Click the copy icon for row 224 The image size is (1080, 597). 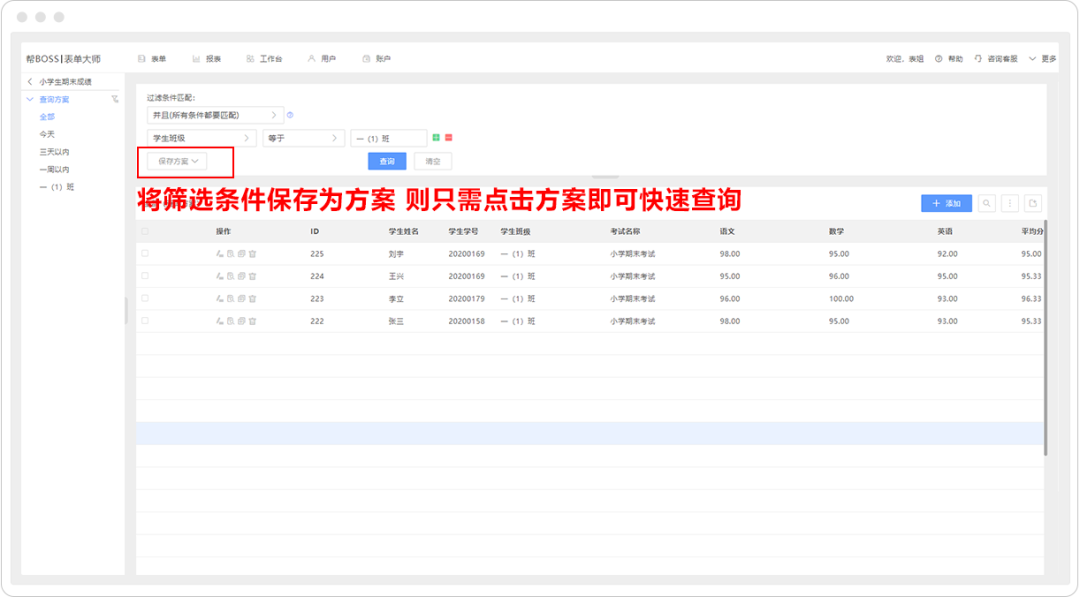pyautogui.click(x=241, y=276)
